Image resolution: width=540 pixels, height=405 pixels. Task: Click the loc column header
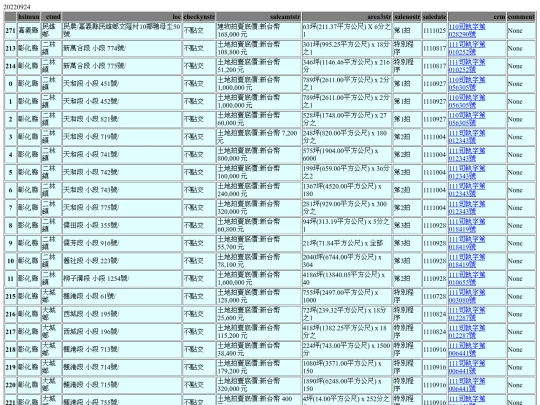click(122, 17)
